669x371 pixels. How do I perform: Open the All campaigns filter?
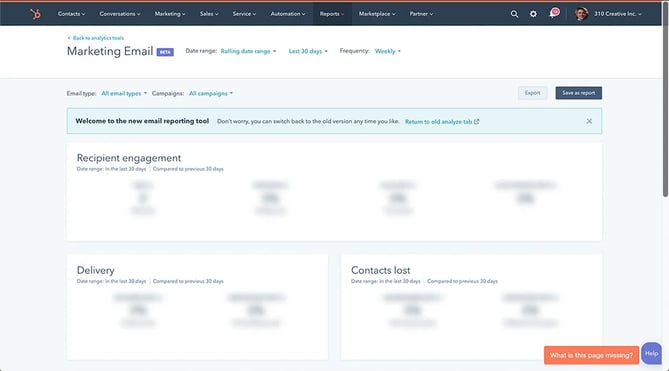(x=211, y=93)
